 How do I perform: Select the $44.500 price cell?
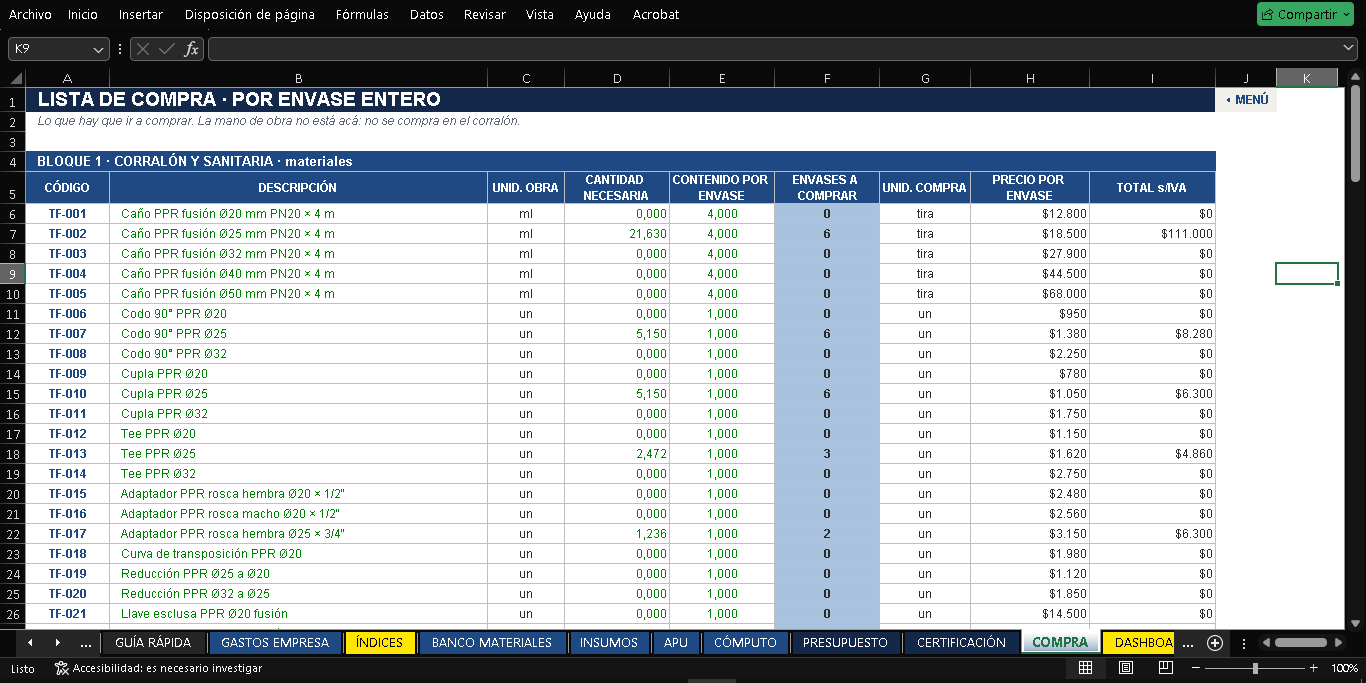pyautogui.click(x=1030, y=274)
